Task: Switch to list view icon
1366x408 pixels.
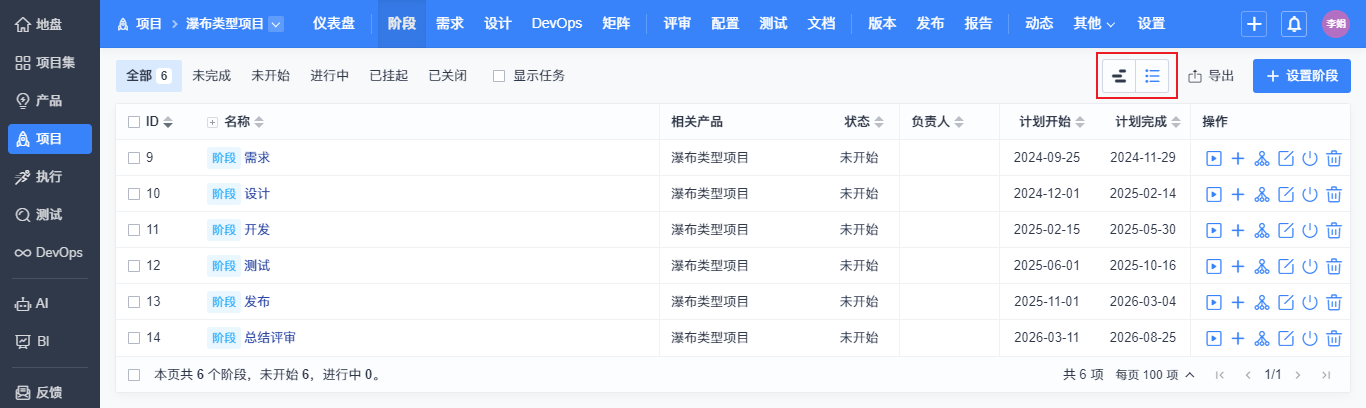Action: [1153, 76]
